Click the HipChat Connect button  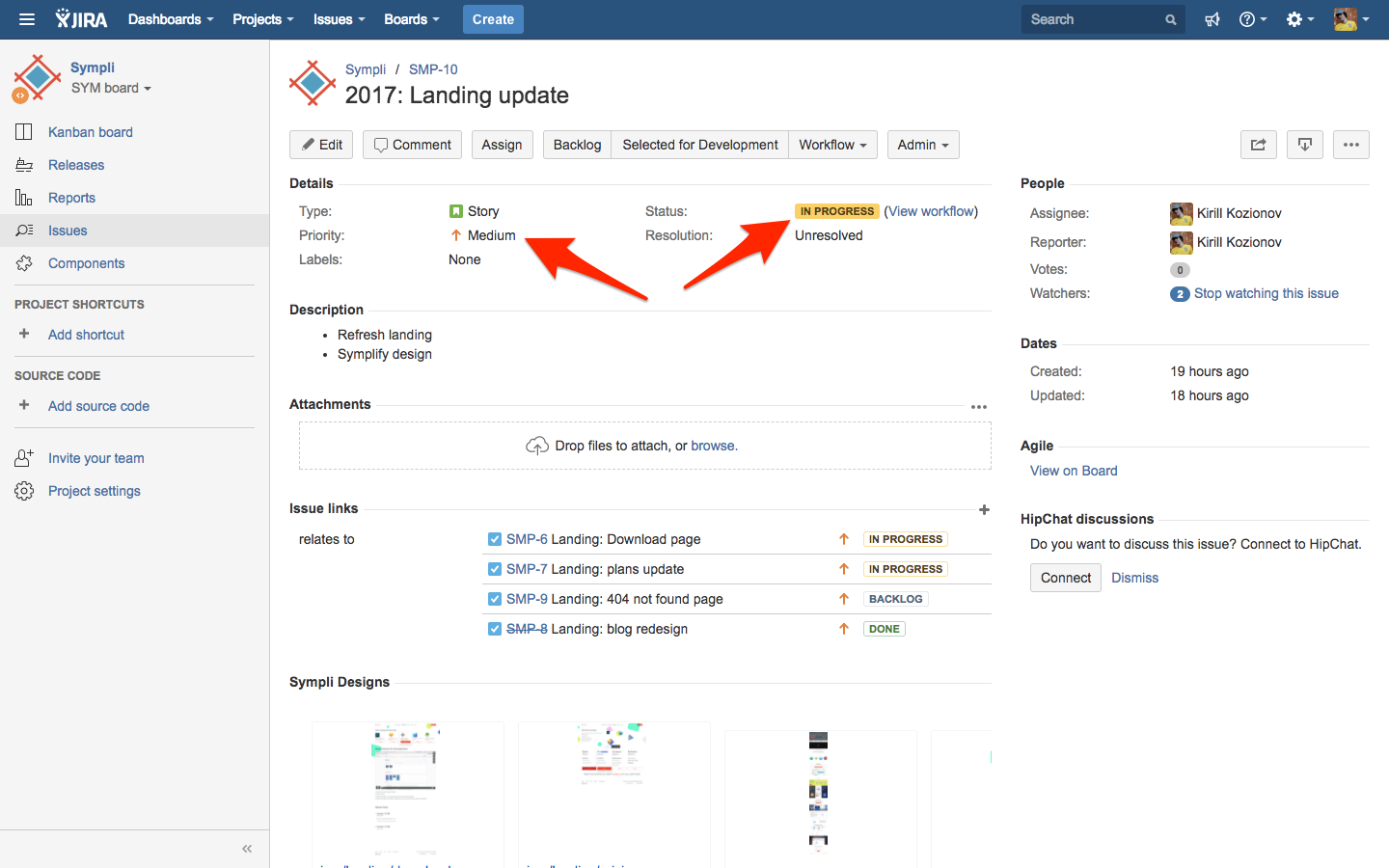pyautogui.click(x=1066, y=578)
